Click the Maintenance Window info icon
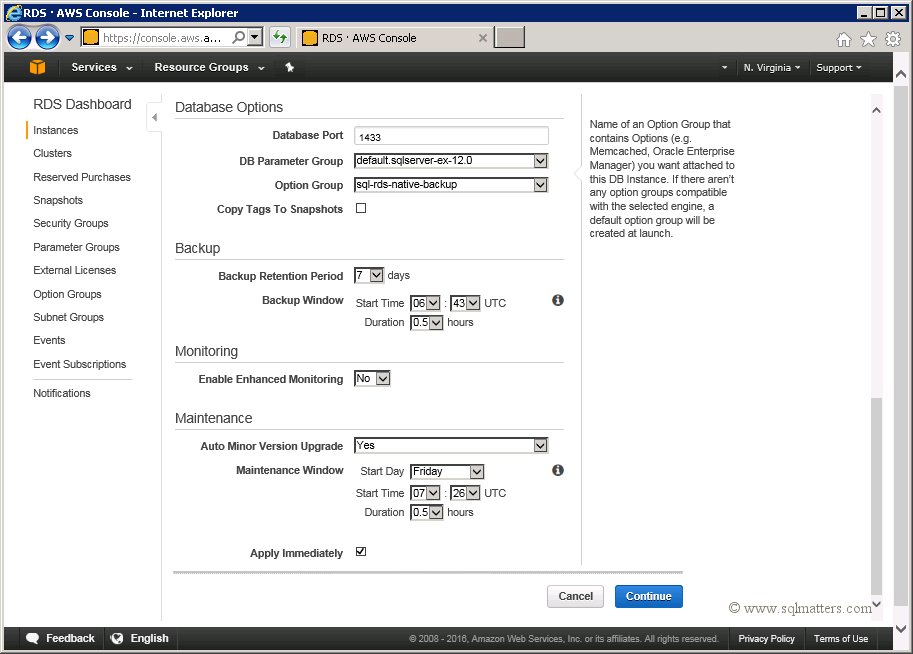Screen dimensions: 913x654 coord(558,470)
